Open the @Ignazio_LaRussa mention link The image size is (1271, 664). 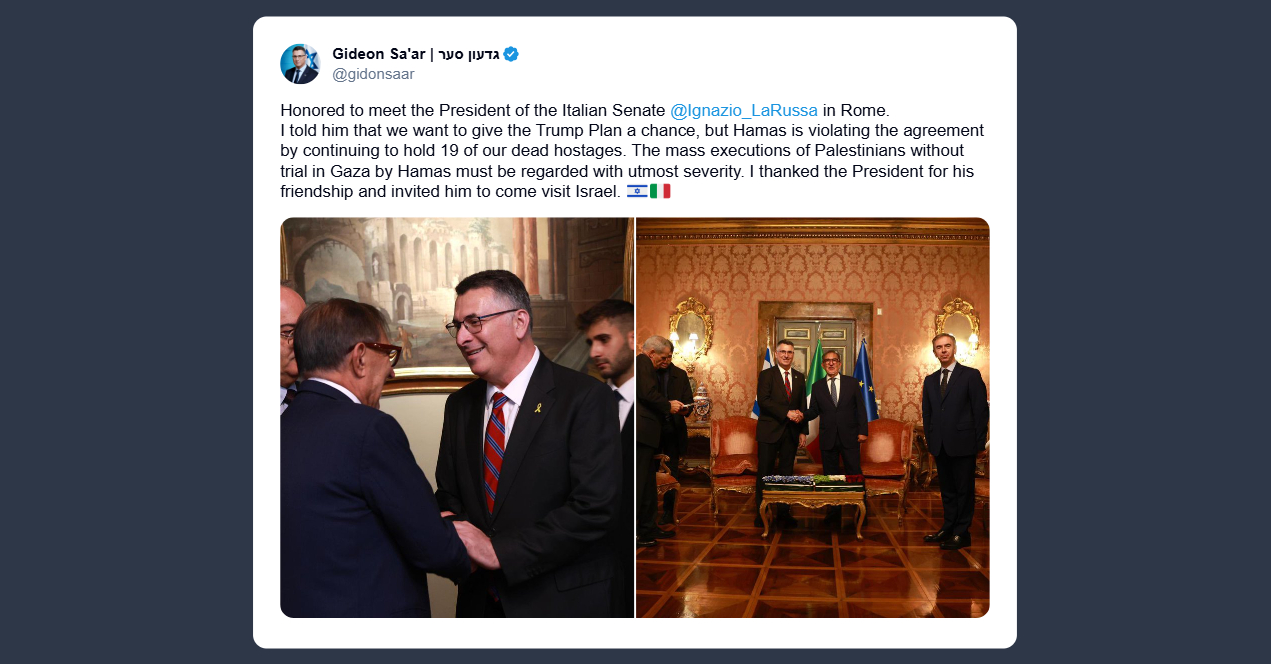744,110
